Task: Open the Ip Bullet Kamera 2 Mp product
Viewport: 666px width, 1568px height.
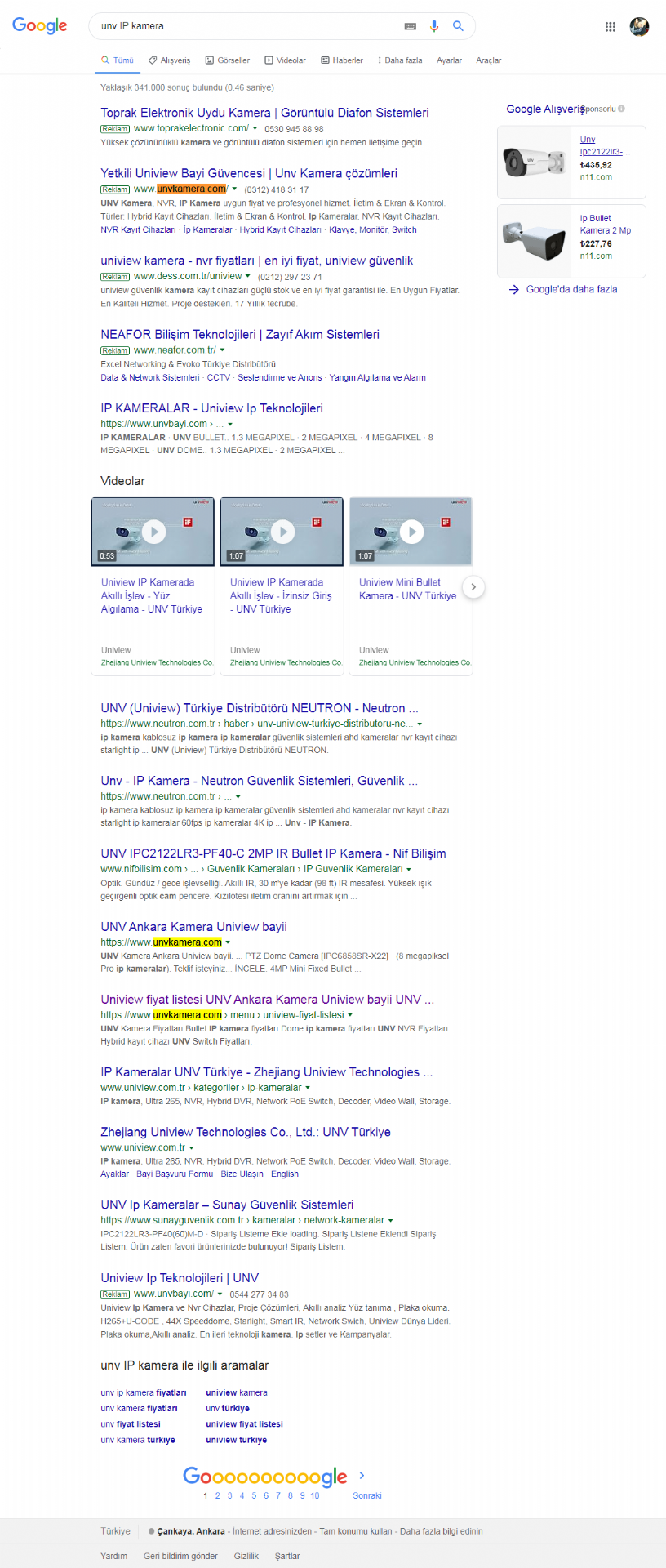Action: (606, 224)
